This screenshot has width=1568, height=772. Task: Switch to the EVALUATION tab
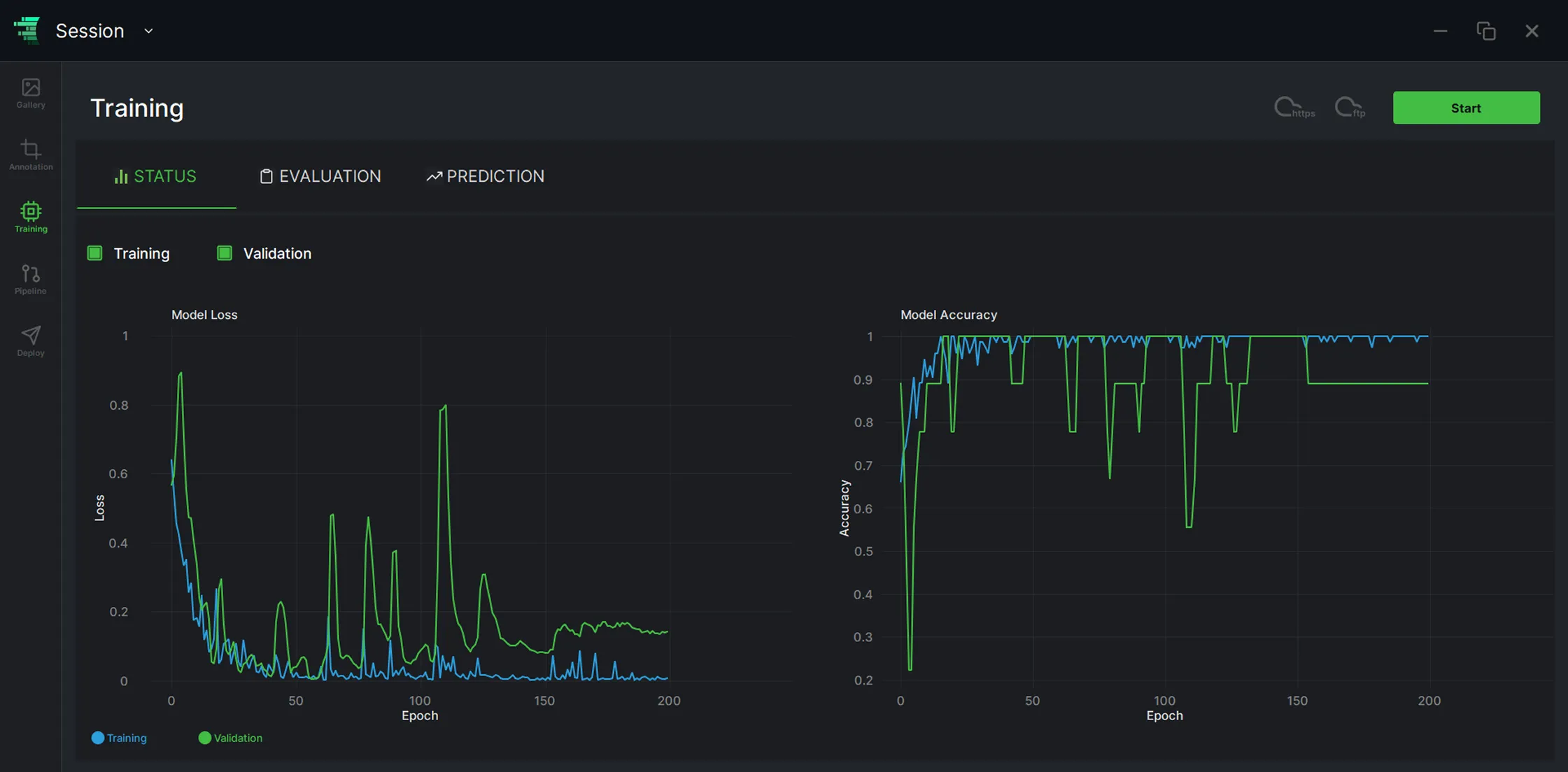320,176
